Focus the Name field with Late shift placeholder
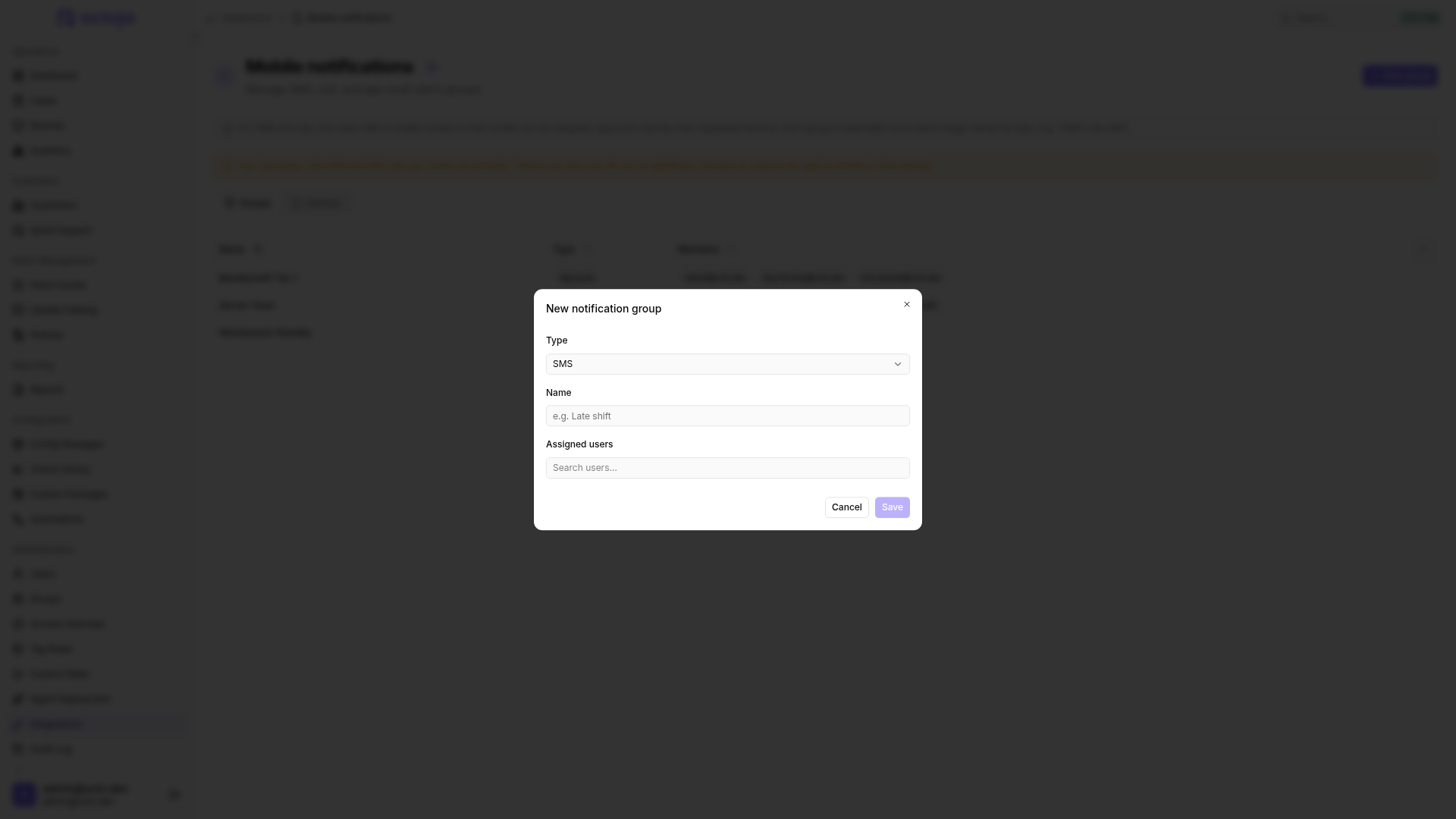This screenshot has height=819, width=1456. [727, 416]
